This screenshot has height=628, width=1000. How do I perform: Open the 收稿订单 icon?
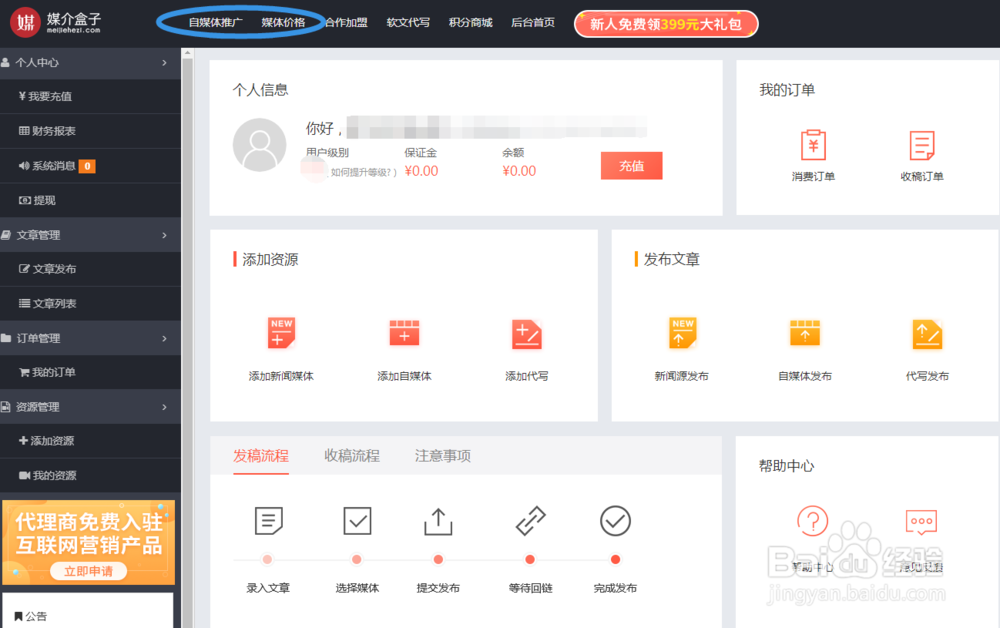[x=922, y=145]
